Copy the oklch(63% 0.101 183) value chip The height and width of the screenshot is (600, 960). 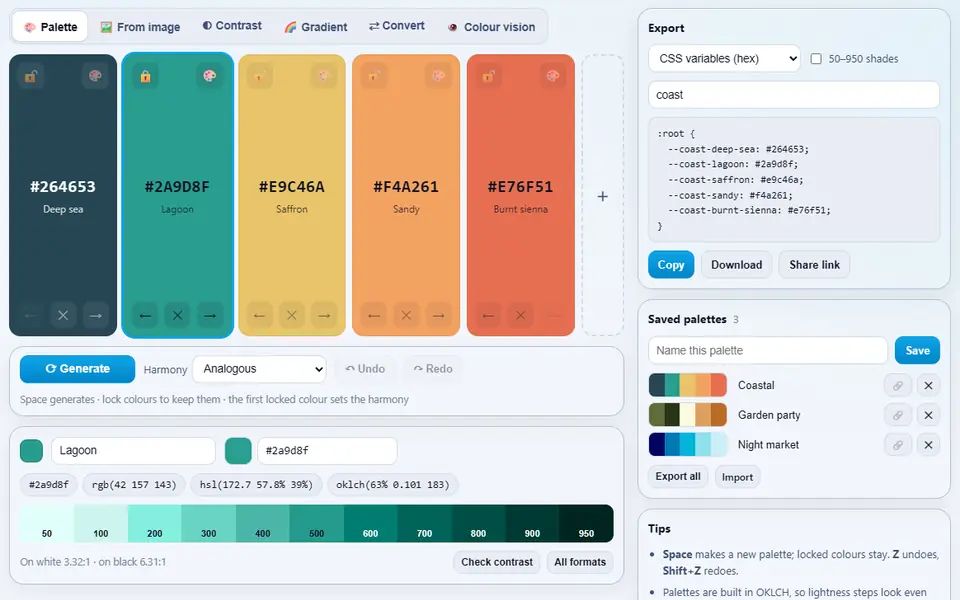(x=392, y=485)
